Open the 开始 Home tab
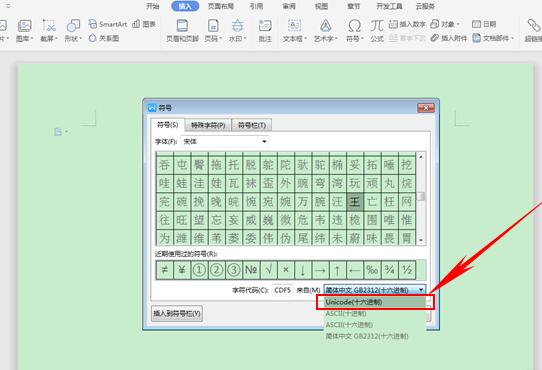 coord(152,6)
